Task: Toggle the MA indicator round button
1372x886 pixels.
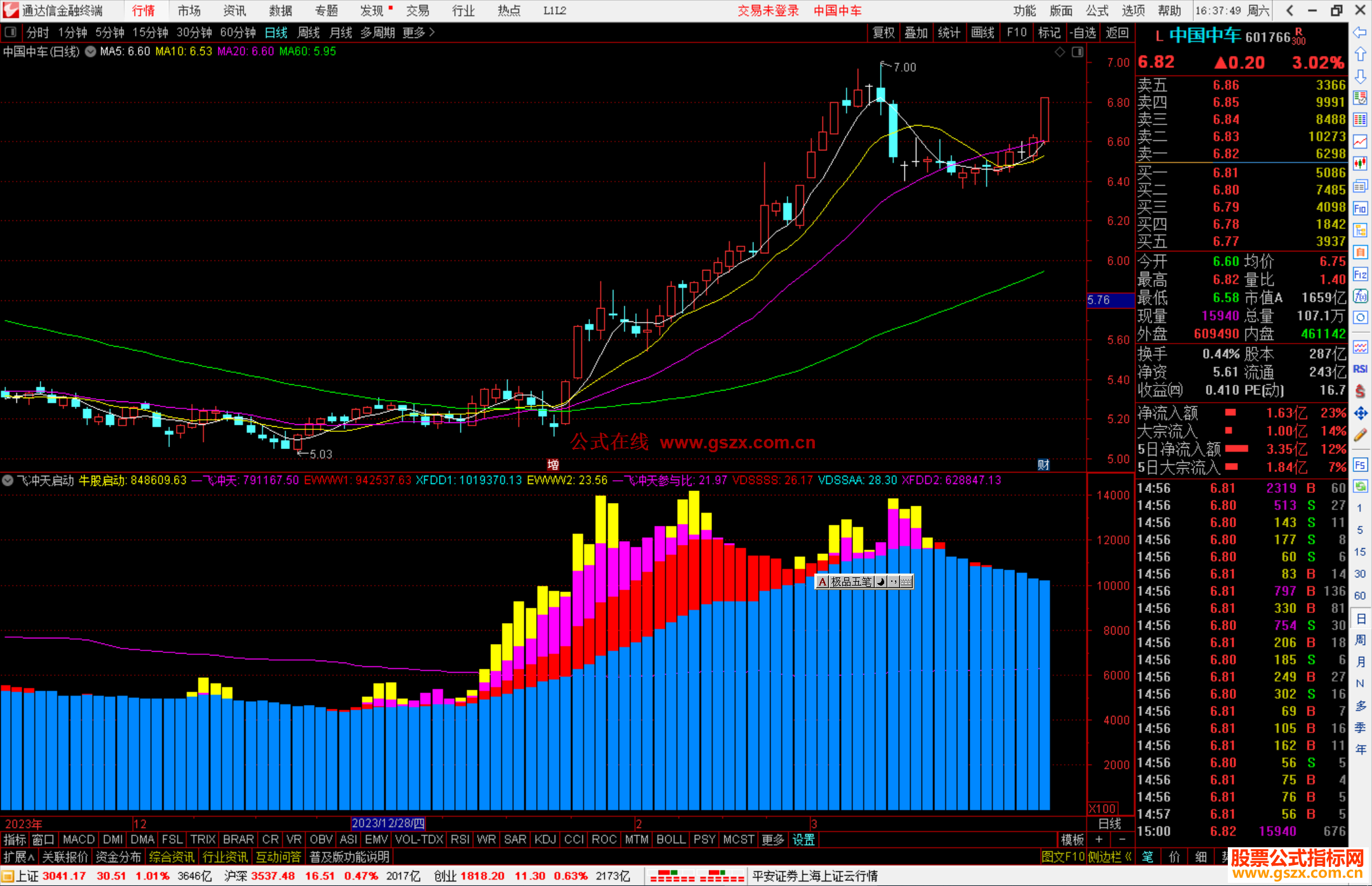Action: click(x=91, y=51)
